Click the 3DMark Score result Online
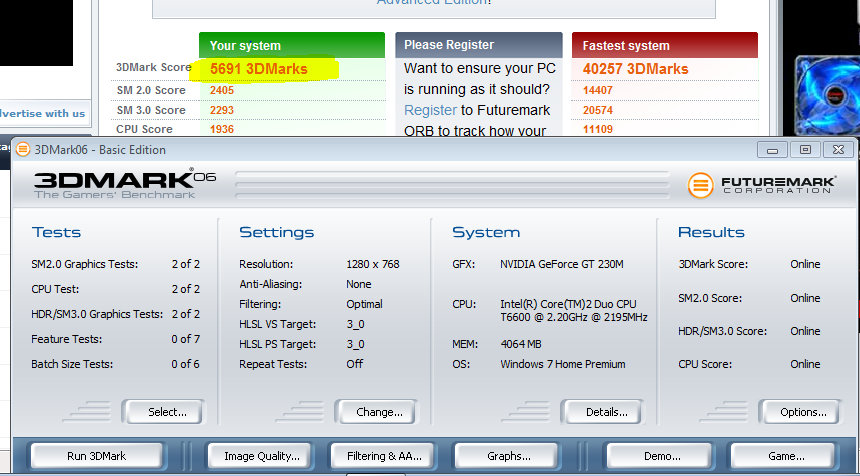 pyautogui.click(x=805, y=264)
